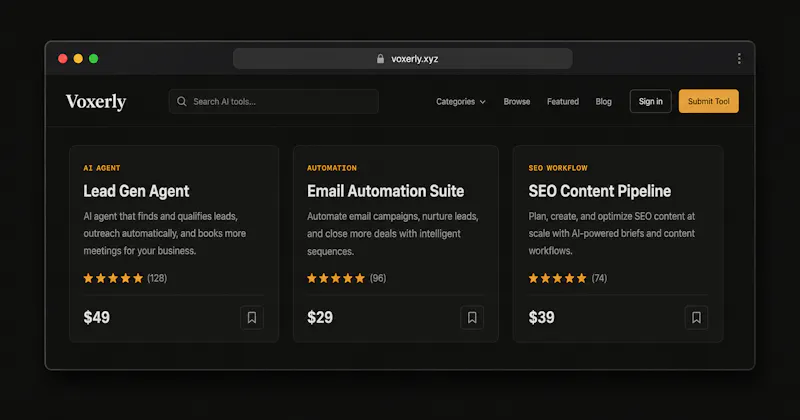The height and width of the screenshot is (420, 800).
Task: Click the Submit Tool button
Action: [709, 101]
